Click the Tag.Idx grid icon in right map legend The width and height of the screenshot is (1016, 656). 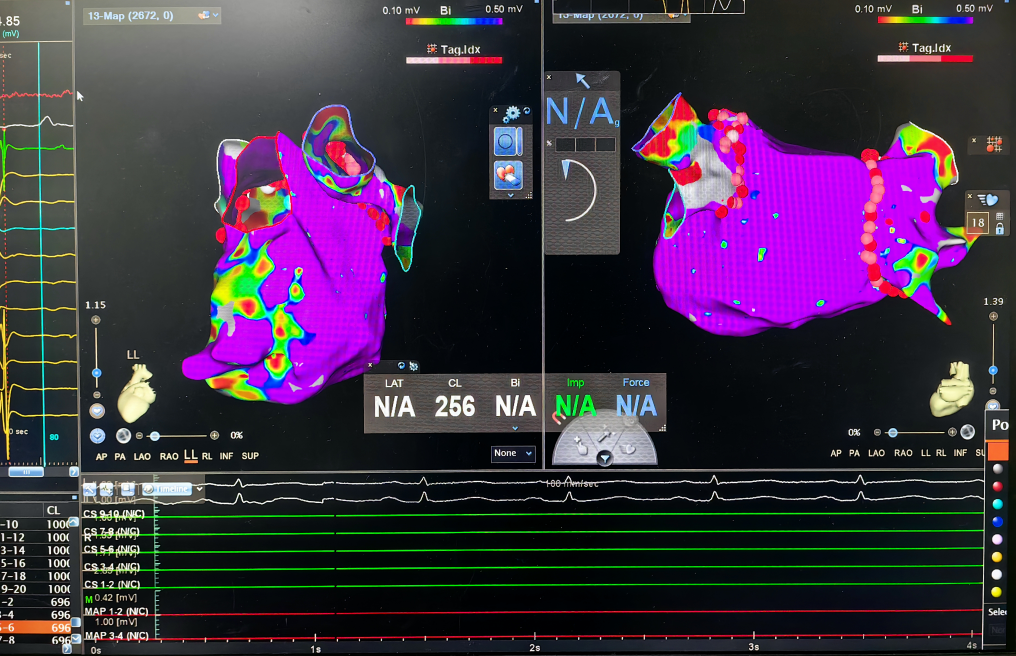(x=903, y=47)
